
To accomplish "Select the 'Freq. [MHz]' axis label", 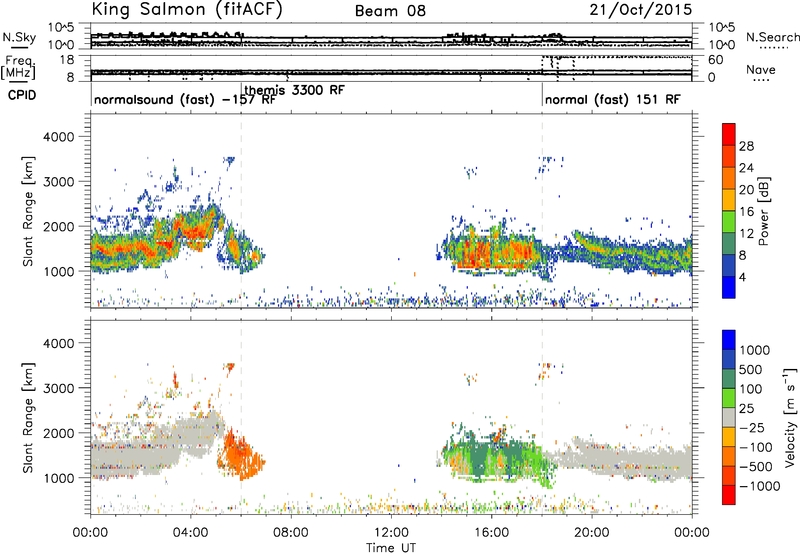I will 18,68.
